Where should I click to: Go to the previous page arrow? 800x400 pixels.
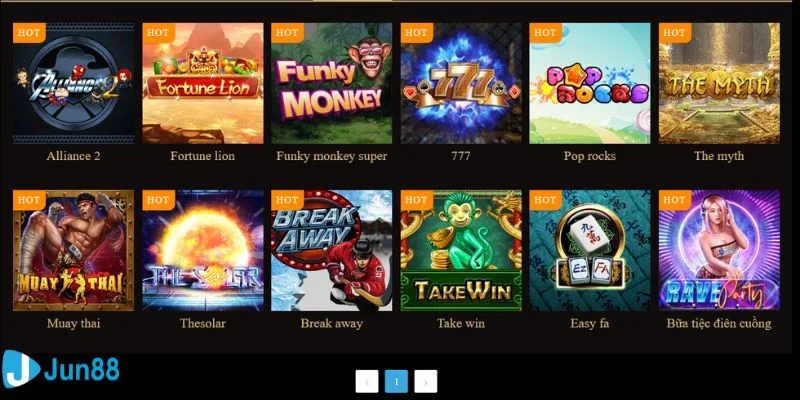[x=367, y=381]
